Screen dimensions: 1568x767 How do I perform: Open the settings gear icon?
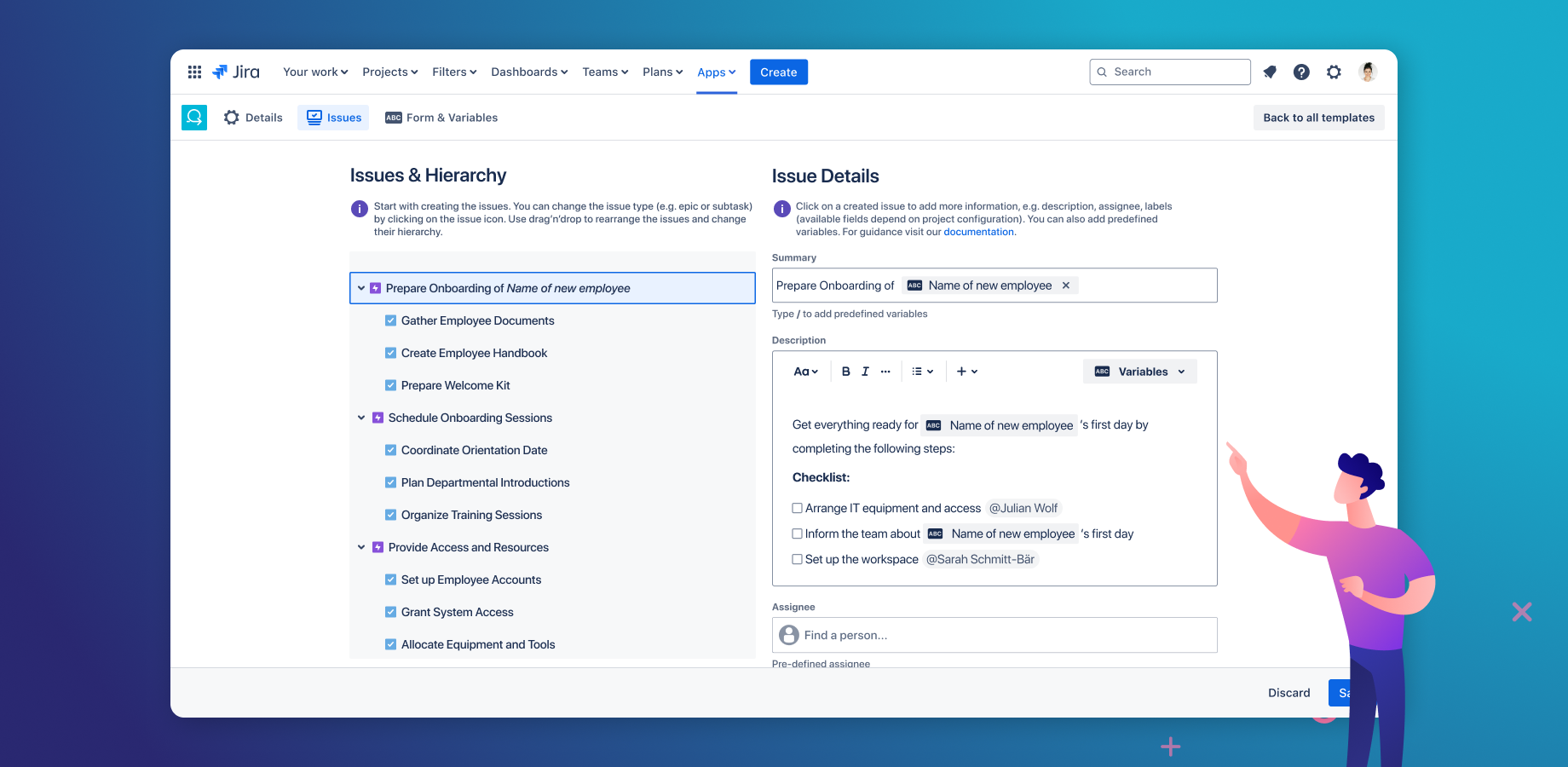pyautogui.click(x=1334, y=72)
